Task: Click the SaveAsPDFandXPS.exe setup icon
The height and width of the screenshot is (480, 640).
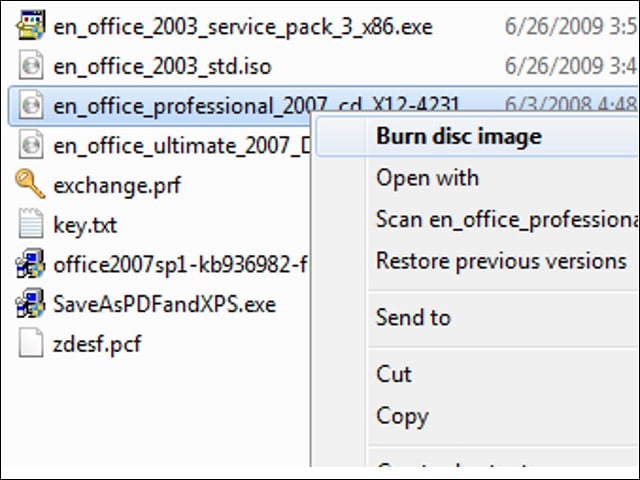Action: tap(30, 303)
